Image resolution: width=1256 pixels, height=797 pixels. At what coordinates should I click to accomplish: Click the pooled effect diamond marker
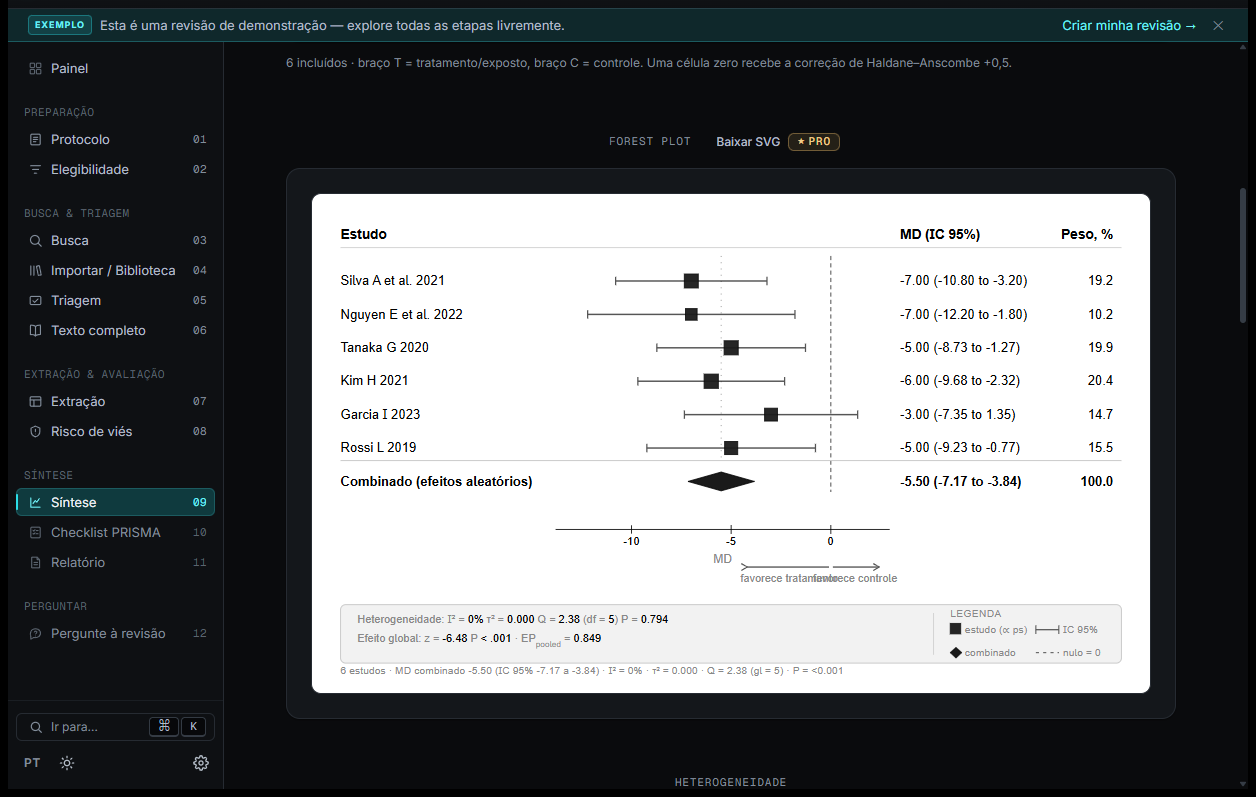pyautogui.click(x=721, y=482)
